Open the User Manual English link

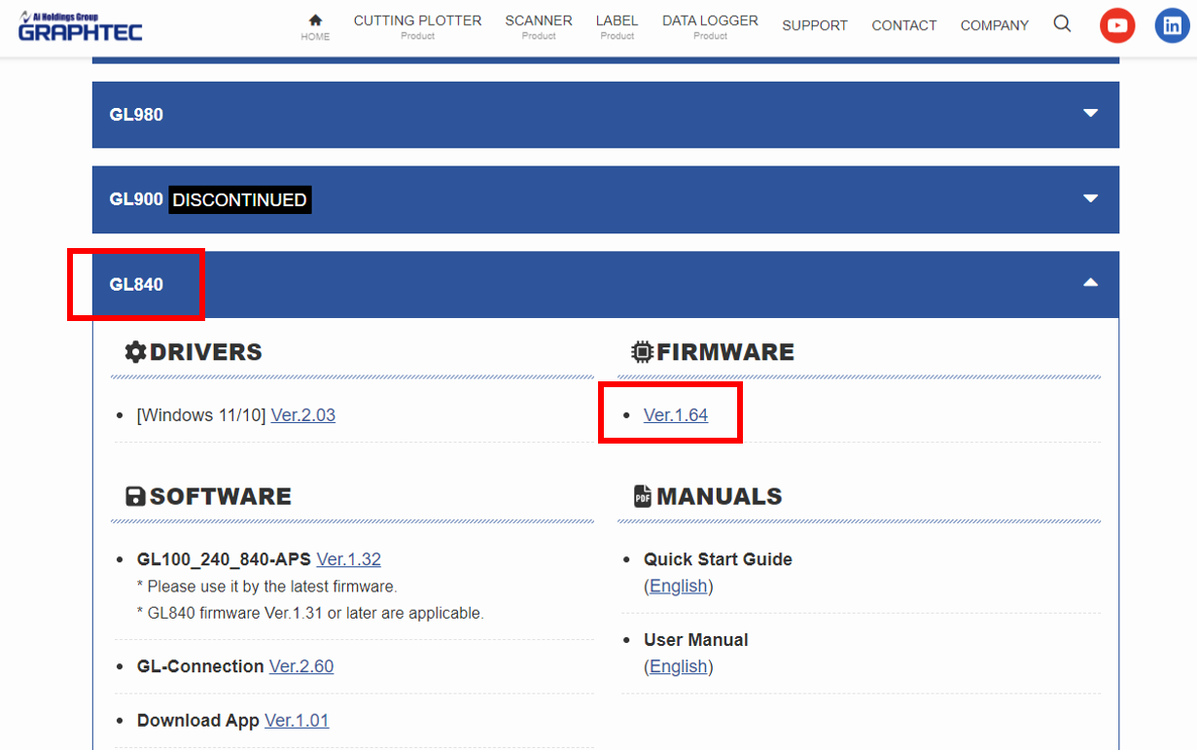[x=678, y=667]
